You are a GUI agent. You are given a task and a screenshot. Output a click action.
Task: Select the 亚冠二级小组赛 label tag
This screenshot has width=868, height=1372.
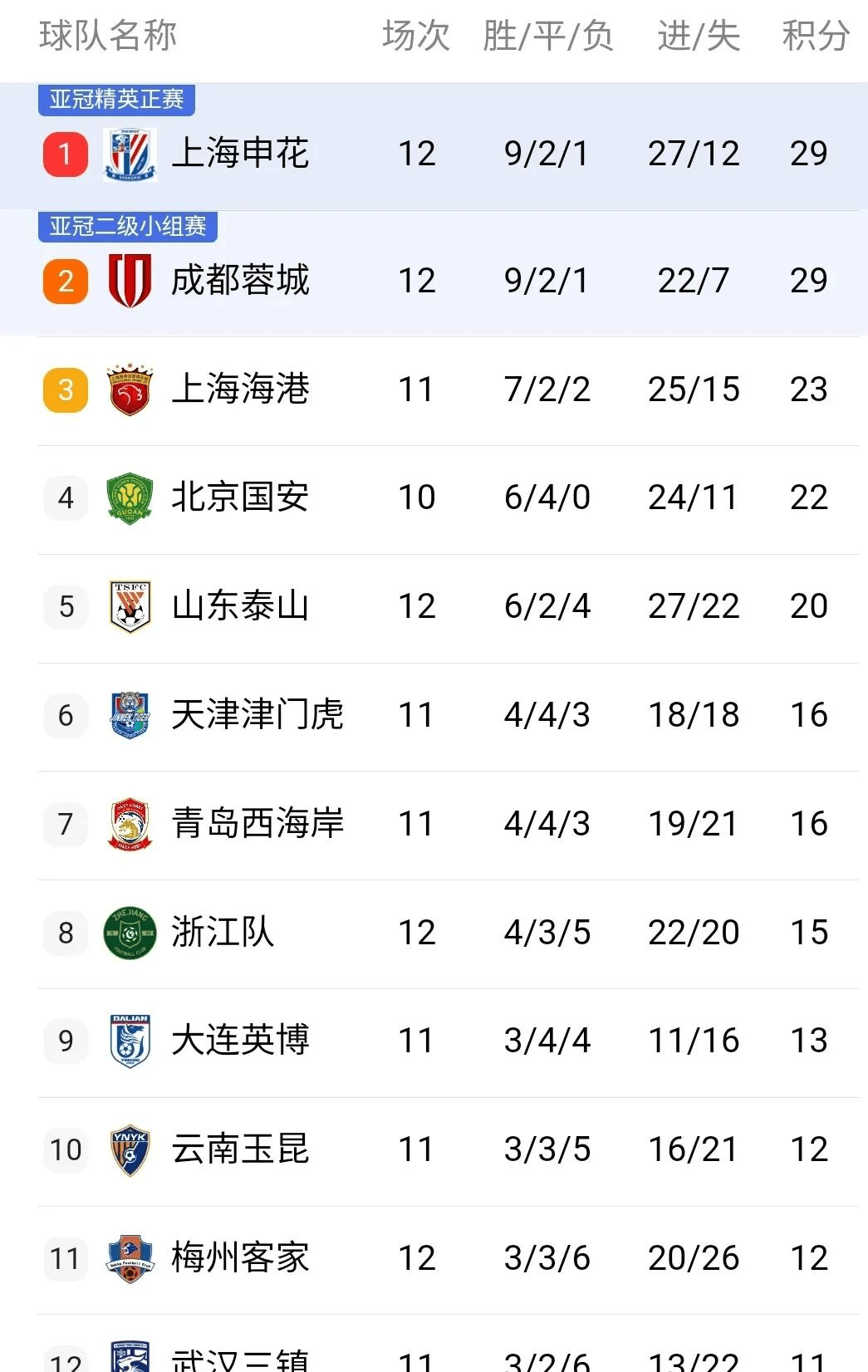(128, 226)
